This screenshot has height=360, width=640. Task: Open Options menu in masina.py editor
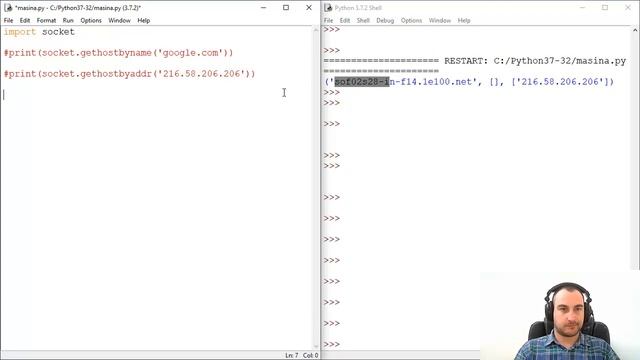[x=91, y=20]
